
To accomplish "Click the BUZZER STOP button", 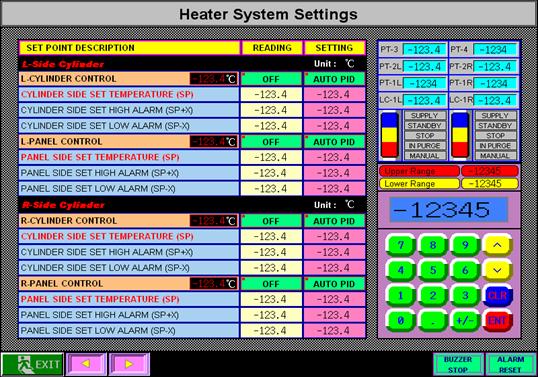I will click(x=458, y=364).
